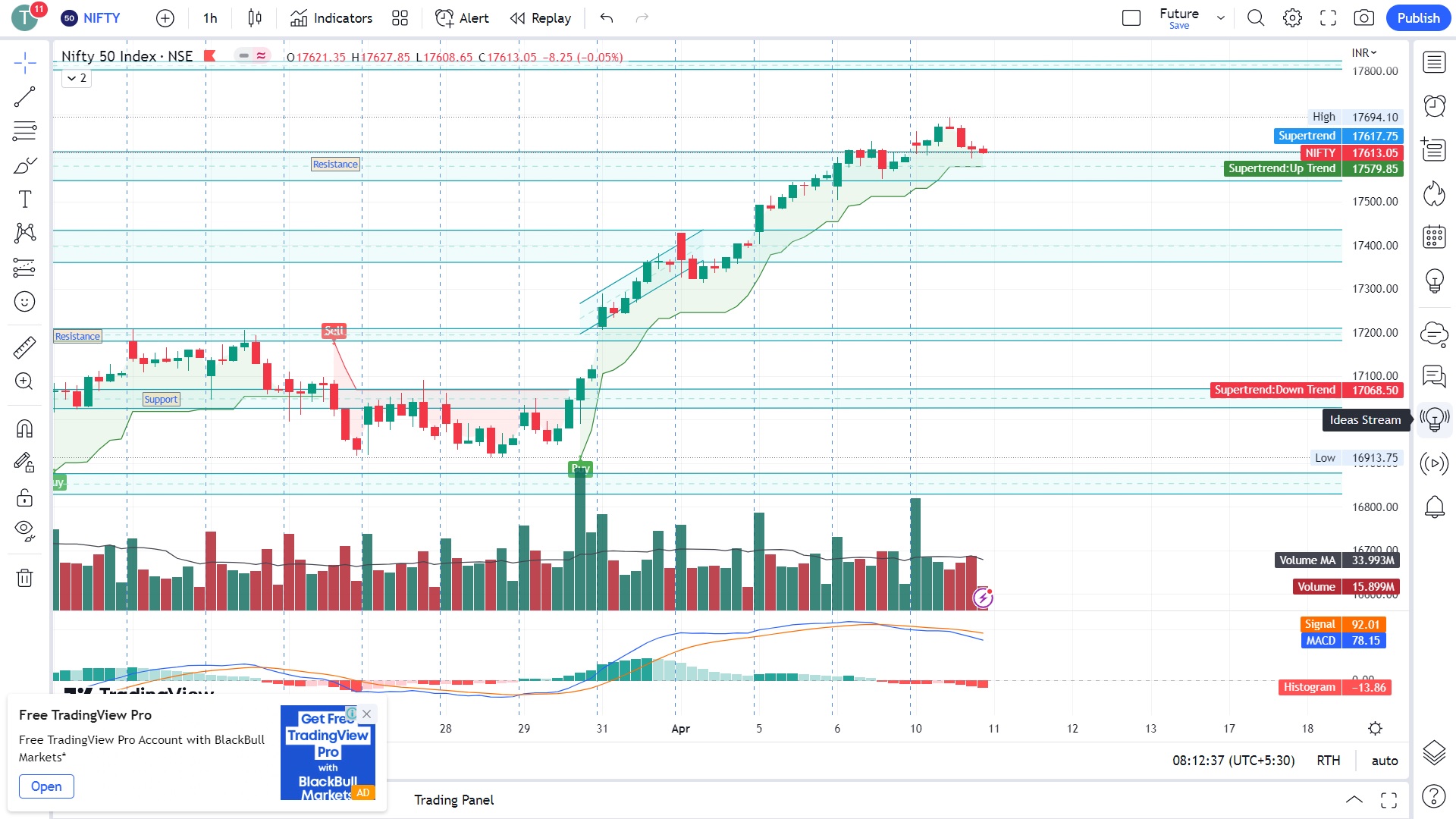Open the object tree layers panel
Image resolution: width=1456 pixels, height=819 pixels.
pyautogui.click(x=1434, y=752)
